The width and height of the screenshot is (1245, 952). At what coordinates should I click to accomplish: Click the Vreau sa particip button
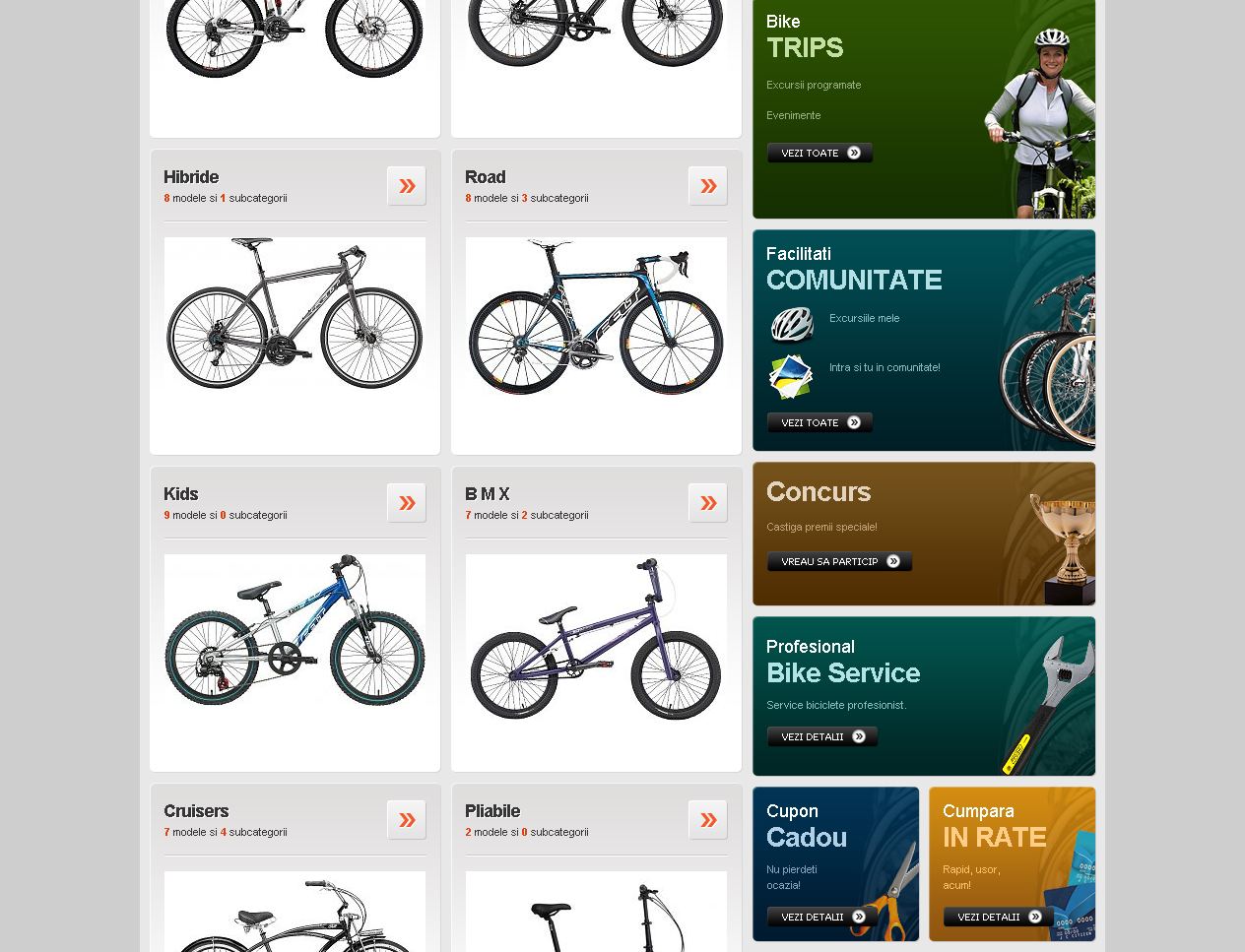pyautogui.click(x=839, y=561)
